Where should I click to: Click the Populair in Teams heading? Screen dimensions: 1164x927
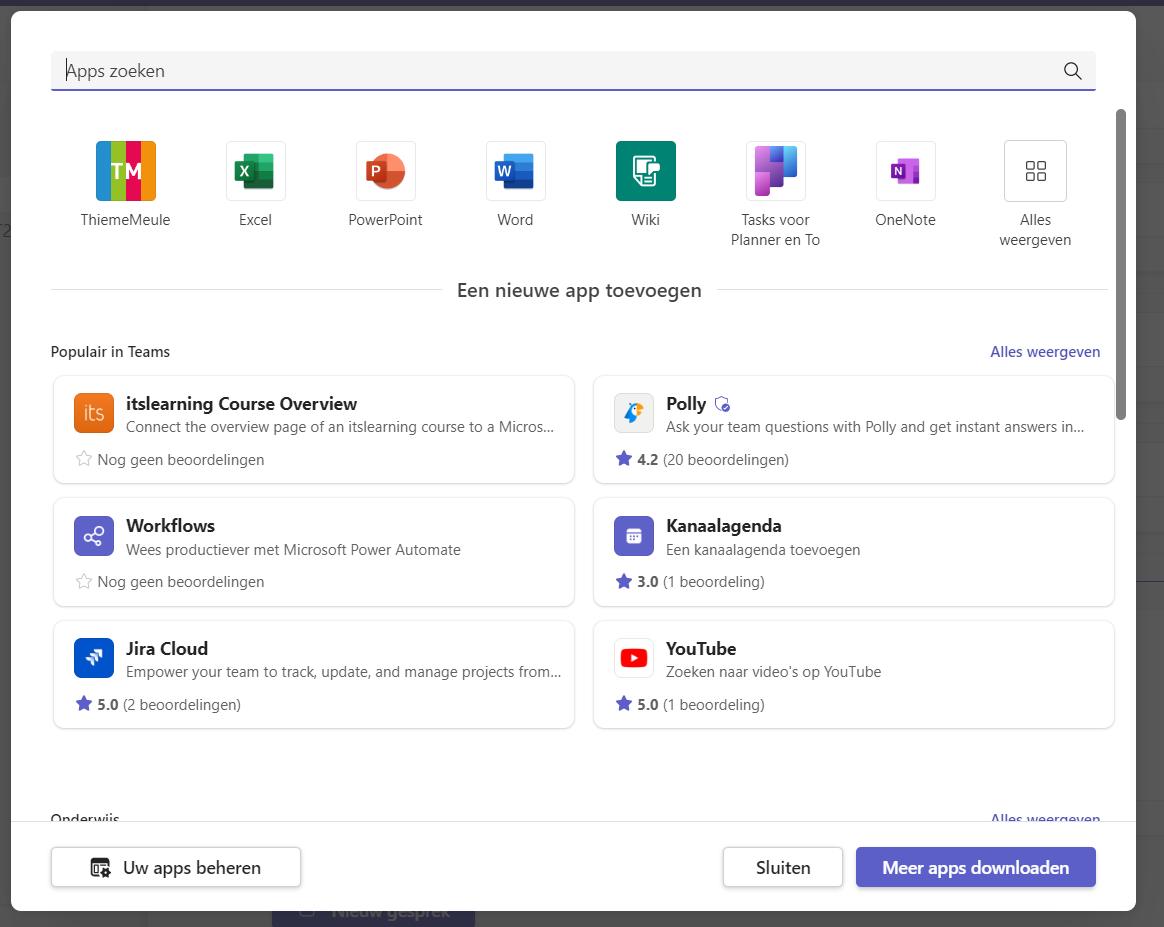[x=110, y=352]
